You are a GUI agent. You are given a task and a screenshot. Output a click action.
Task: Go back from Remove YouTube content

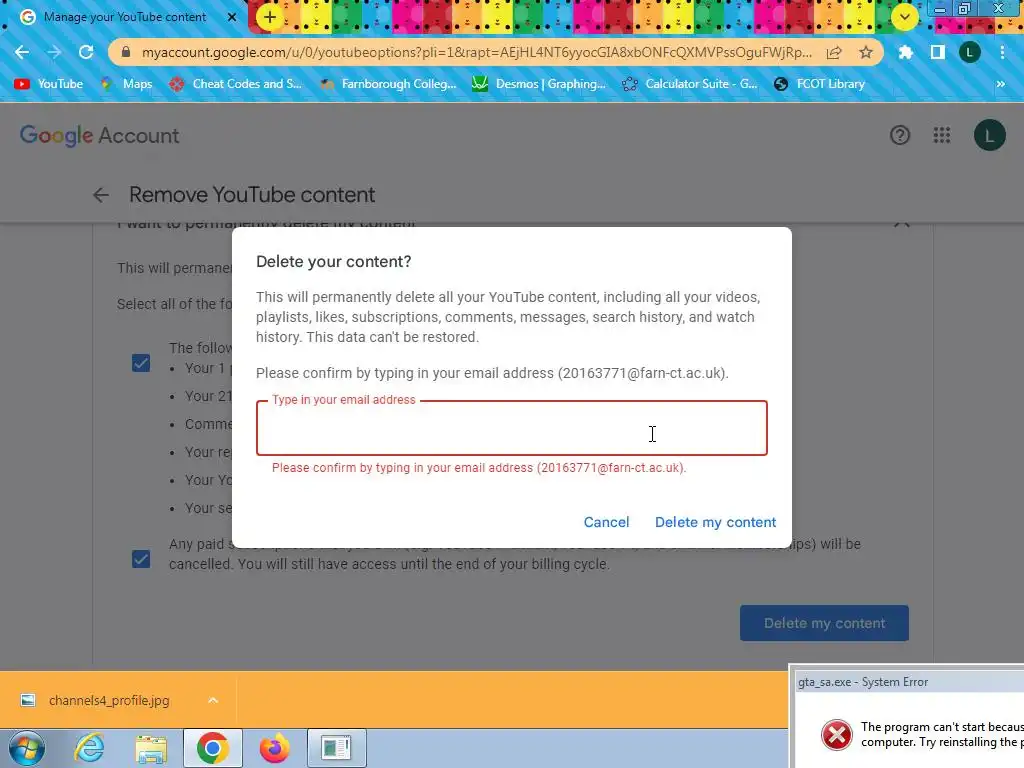pos(101,195)
